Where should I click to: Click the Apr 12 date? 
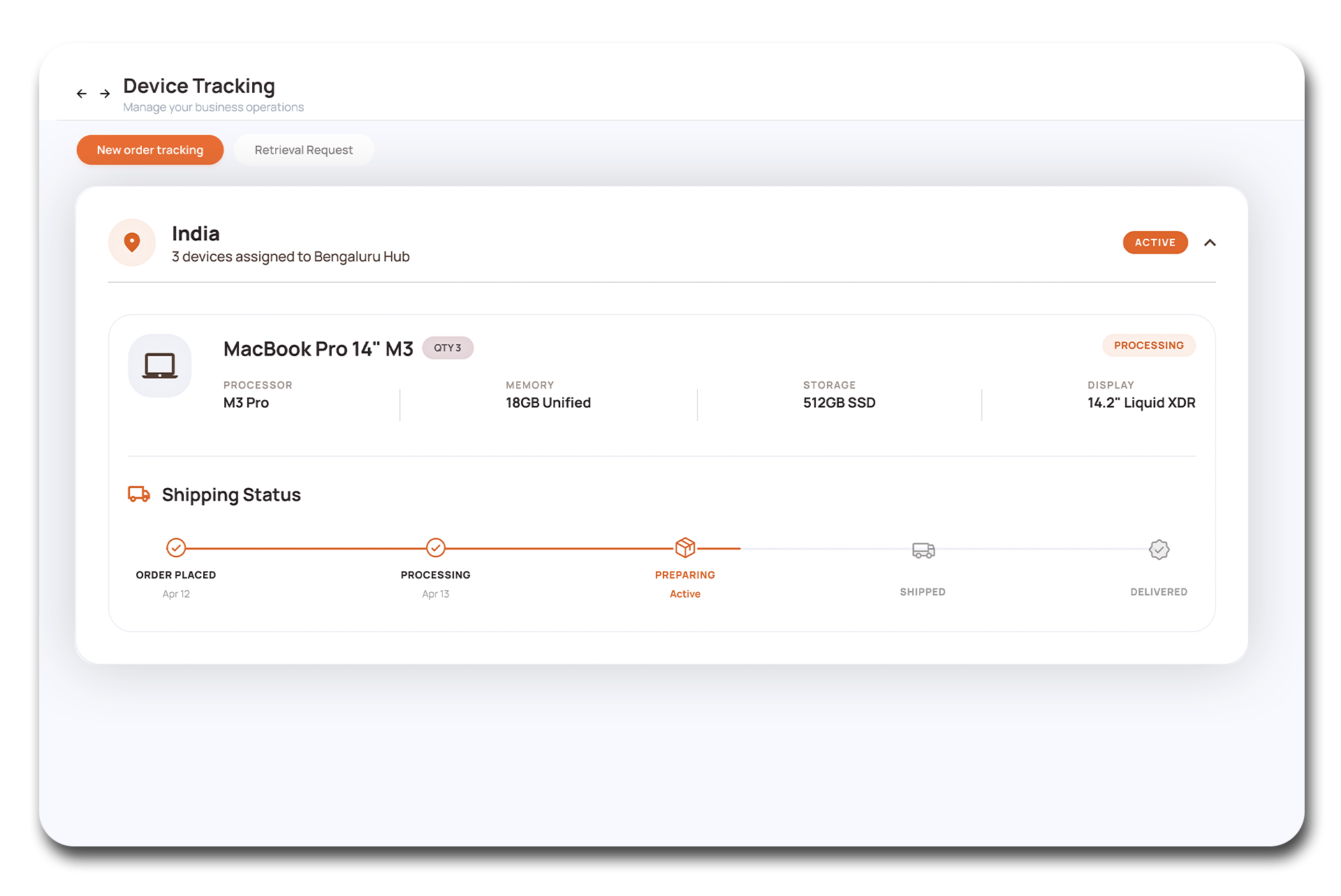[176, 594]
